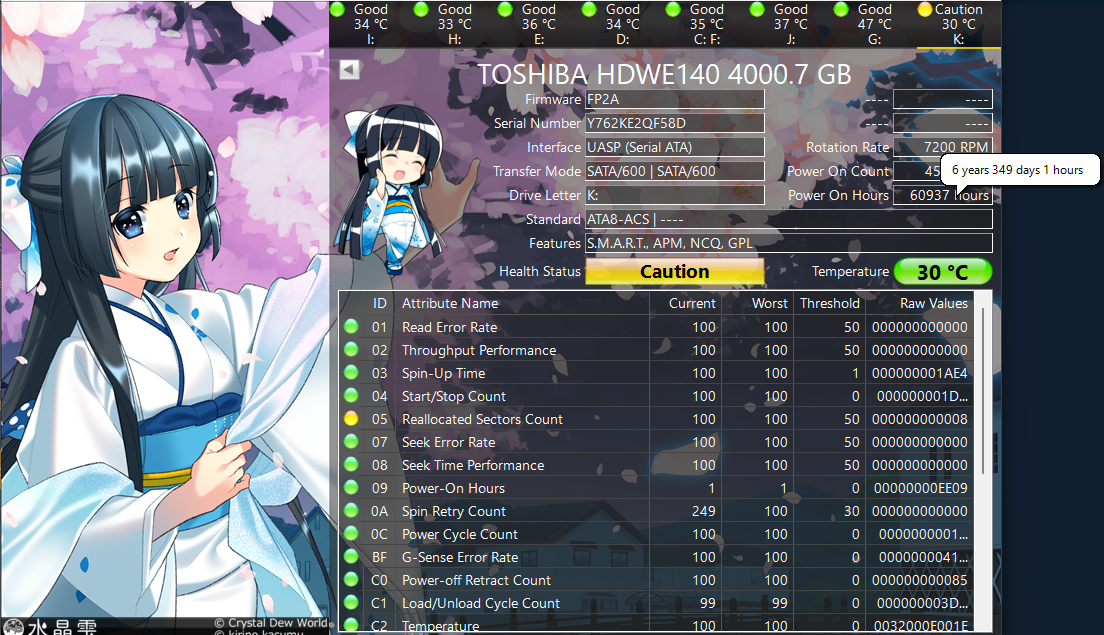Select the Read Error Rate attribute name

click(x=449, y=327)
